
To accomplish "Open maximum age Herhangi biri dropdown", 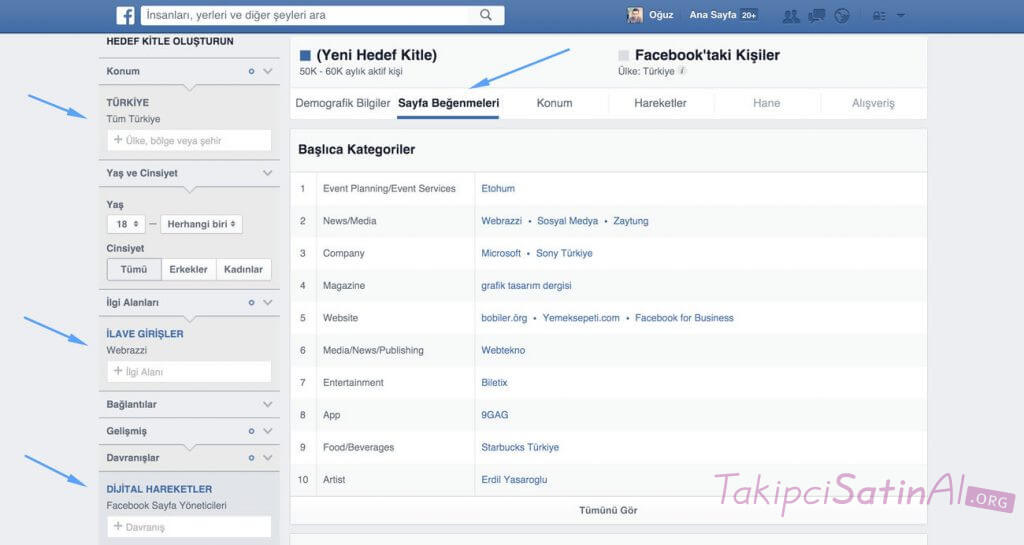I will coord(201,224).
